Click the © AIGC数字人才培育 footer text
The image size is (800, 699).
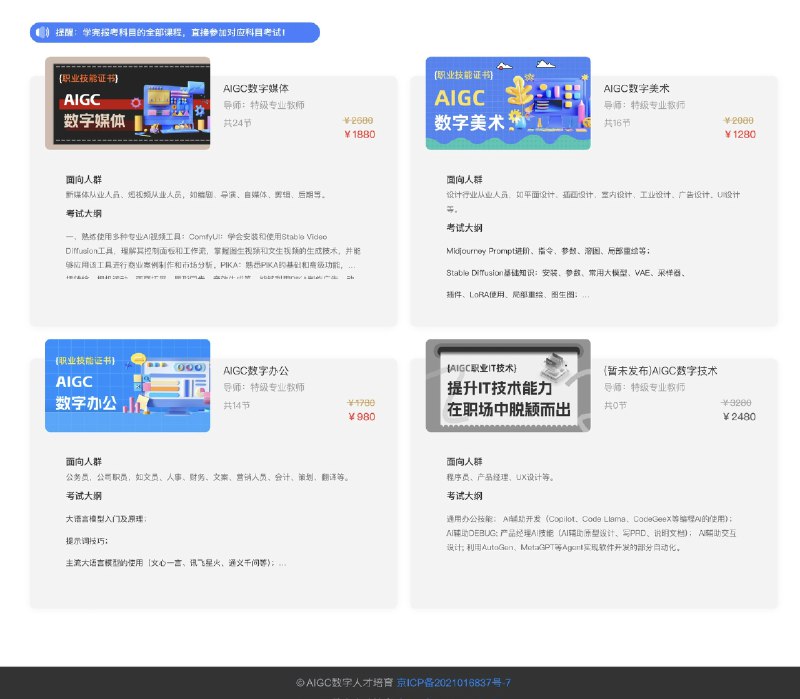pos(344,682)
